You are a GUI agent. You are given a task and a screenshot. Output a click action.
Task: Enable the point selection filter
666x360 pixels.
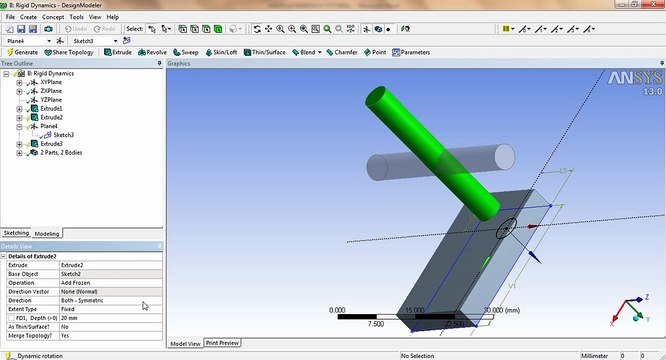click(x=183, y=29)
